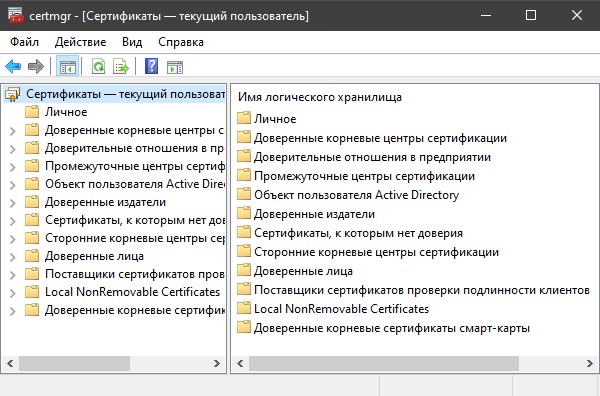Select Доверенные корневые сертификаты смарт-карты in list
Image resolution: width=600 pixels, height=396 pixels.
tap(391, 328)
